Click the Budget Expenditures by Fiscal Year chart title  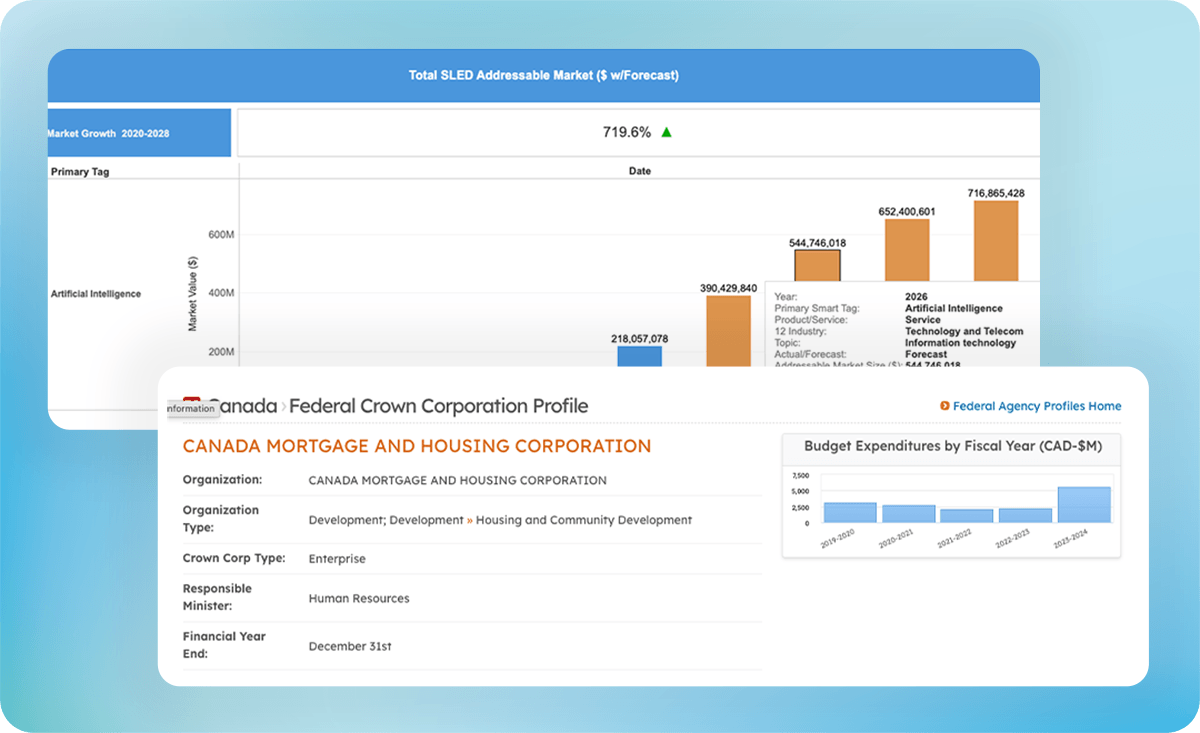pos(953,446)
